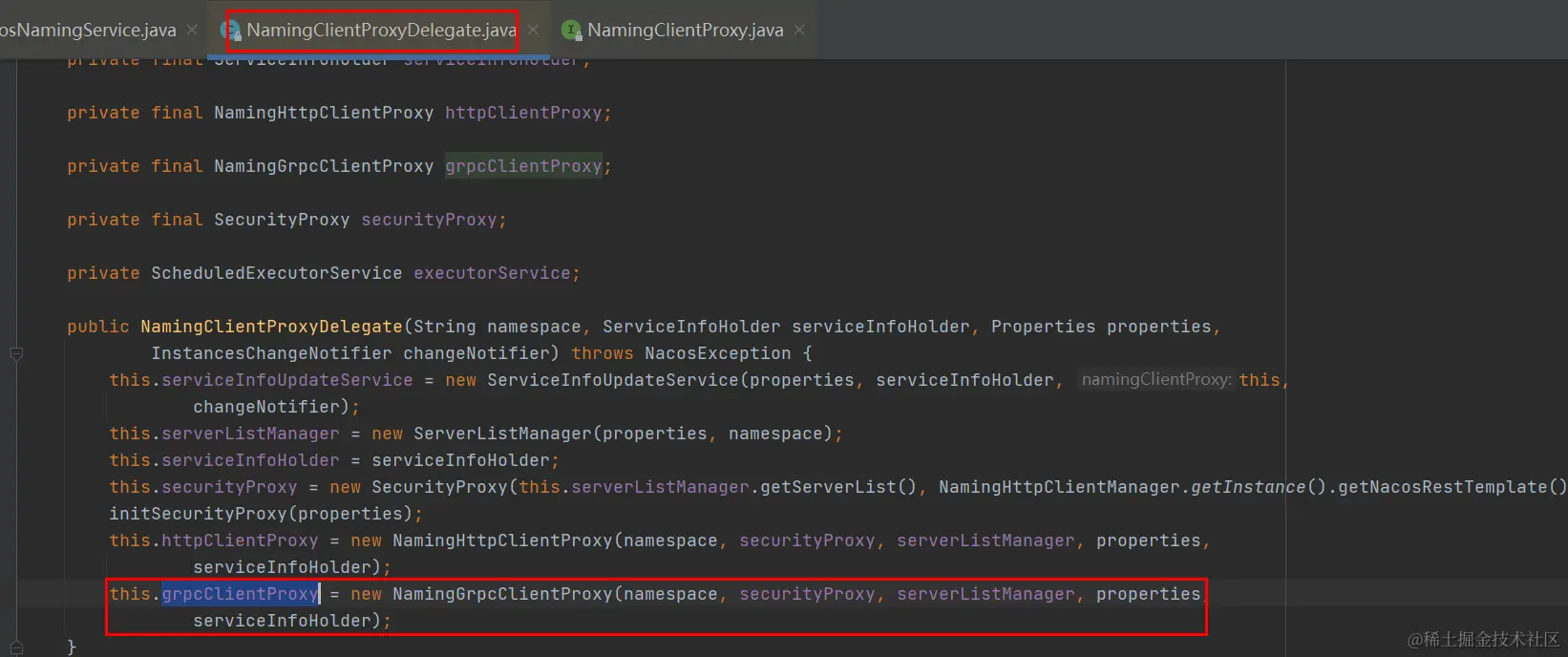Click the NacosException in the throws clause

tap(718, 353)
